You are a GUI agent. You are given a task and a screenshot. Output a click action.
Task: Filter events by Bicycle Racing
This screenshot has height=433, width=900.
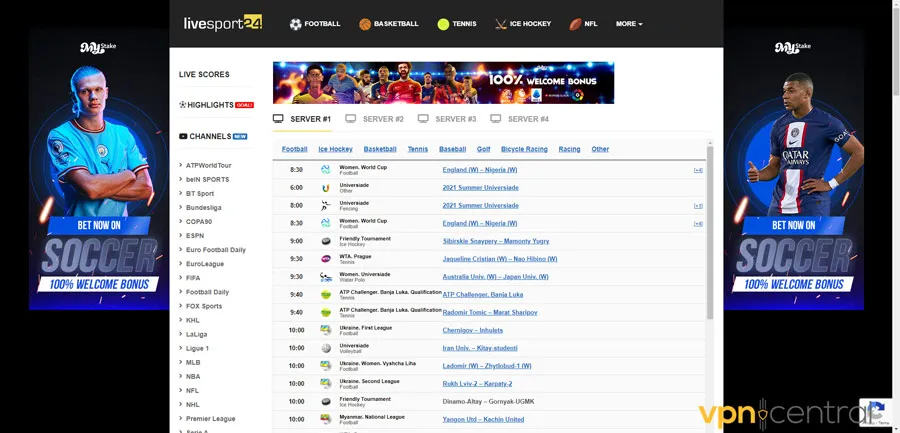524,149
